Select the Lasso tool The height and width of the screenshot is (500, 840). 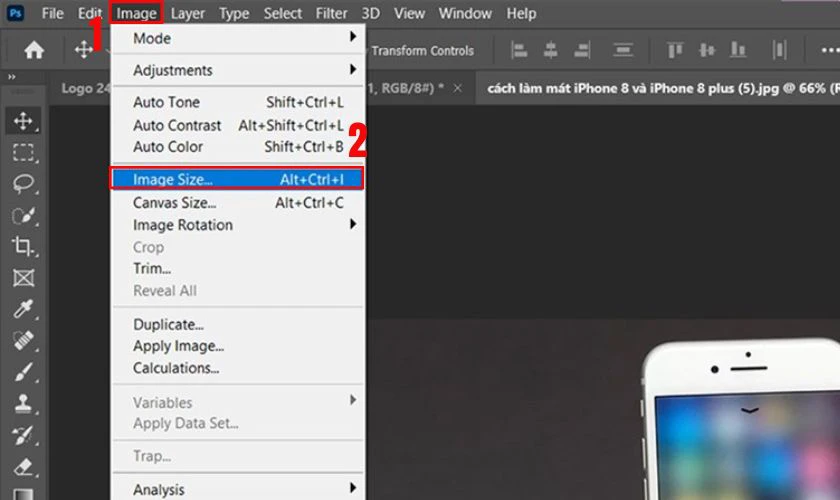point(23,184)
